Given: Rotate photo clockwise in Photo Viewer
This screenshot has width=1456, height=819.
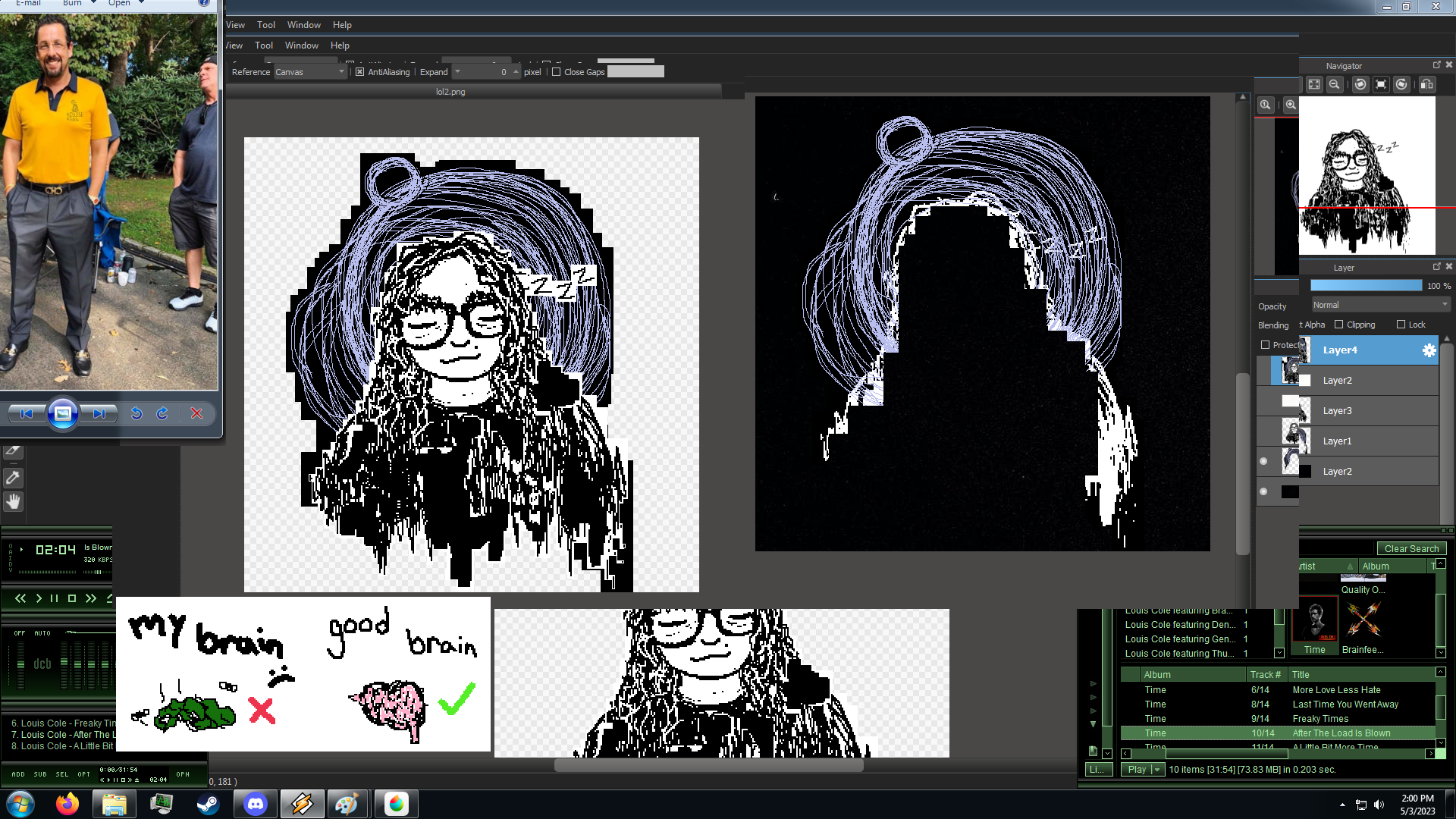Looking at the screenshot, I should click(162, 413).
